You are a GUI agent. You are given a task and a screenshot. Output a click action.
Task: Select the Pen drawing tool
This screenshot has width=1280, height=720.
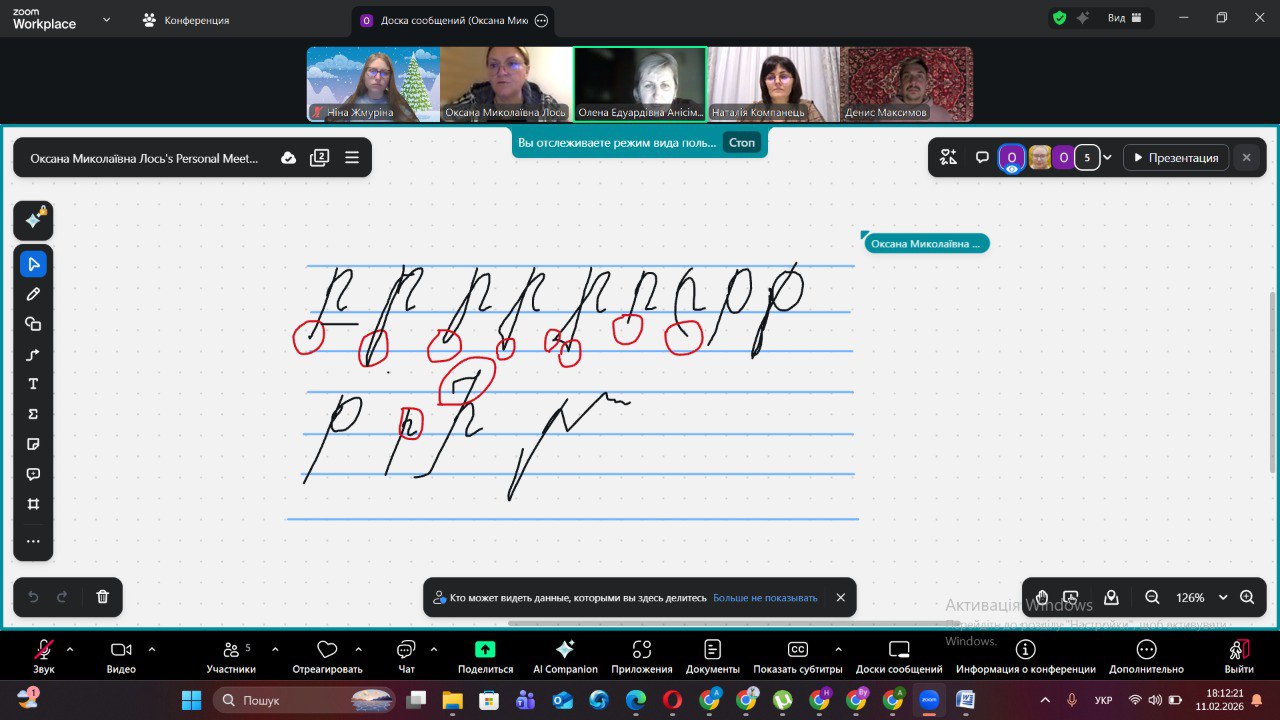33,294
